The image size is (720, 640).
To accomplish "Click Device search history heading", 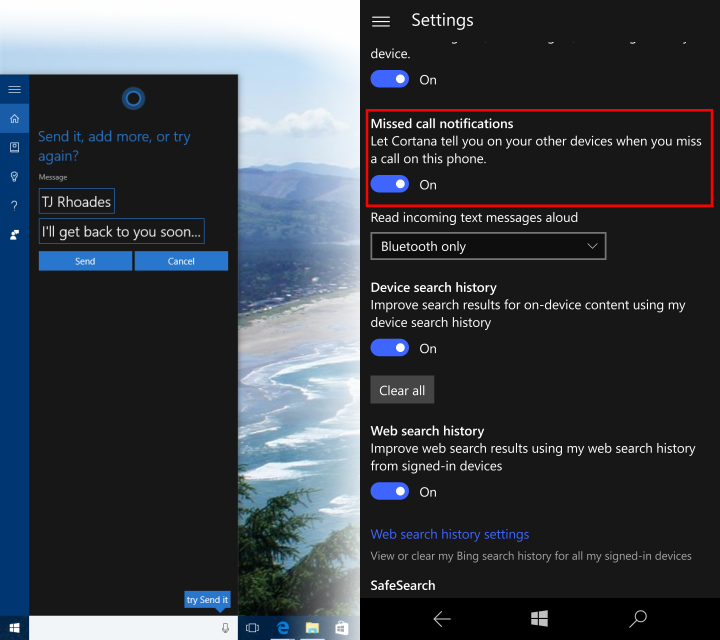I will coord(433,287).
